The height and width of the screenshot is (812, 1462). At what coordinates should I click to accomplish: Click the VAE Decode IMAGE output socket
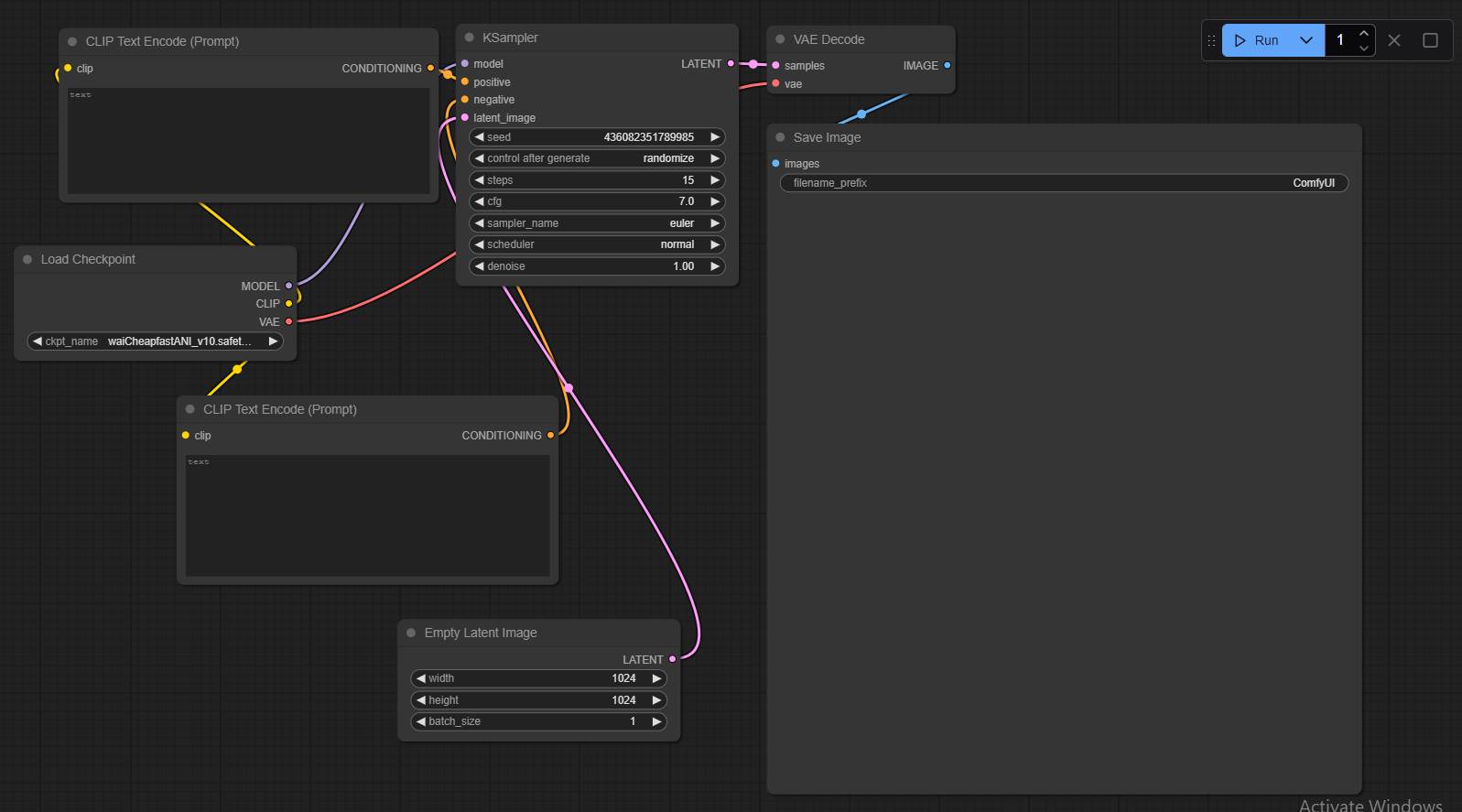pos(947,66)
